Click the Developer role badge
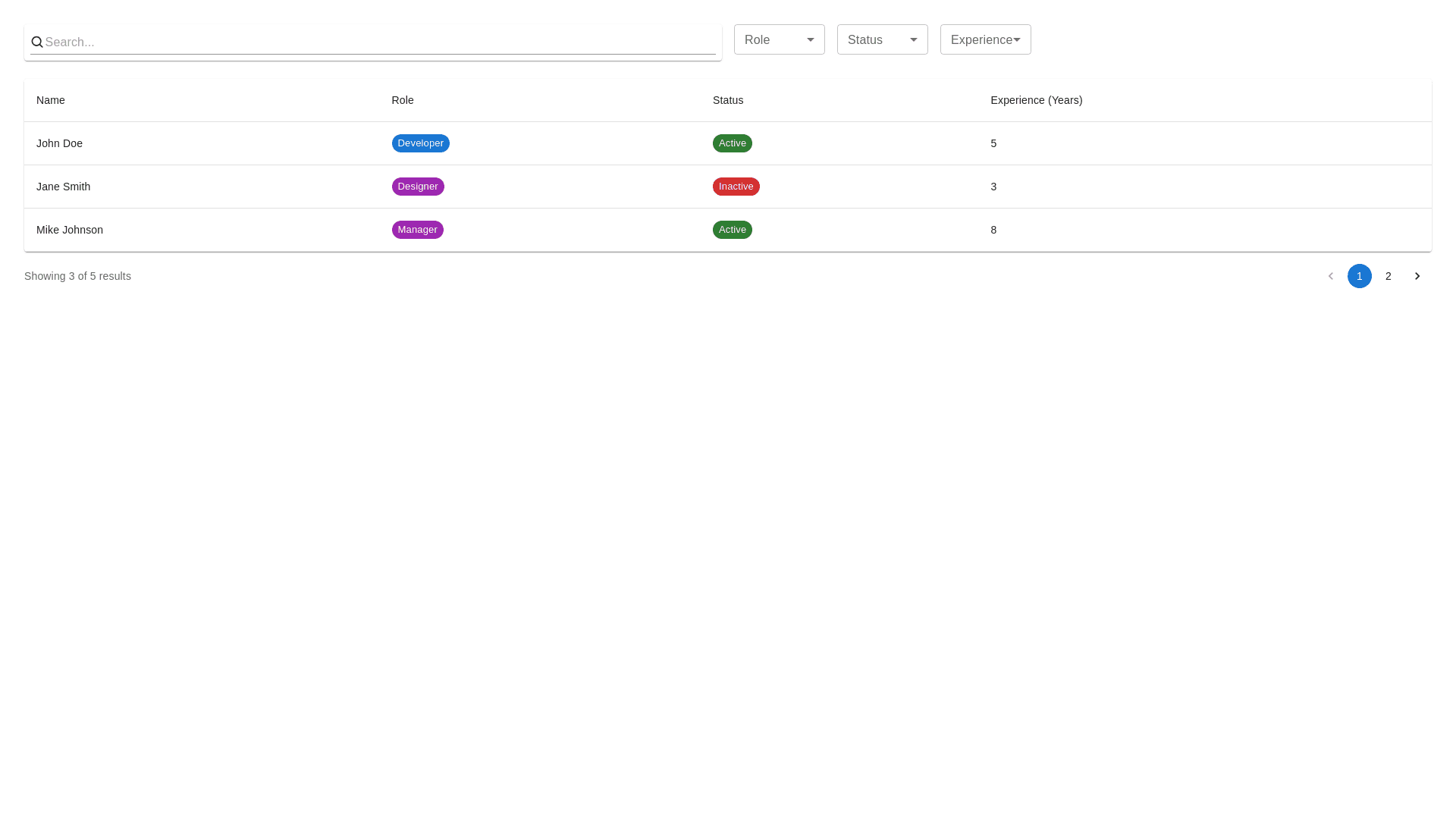 (x=420, y=143)
